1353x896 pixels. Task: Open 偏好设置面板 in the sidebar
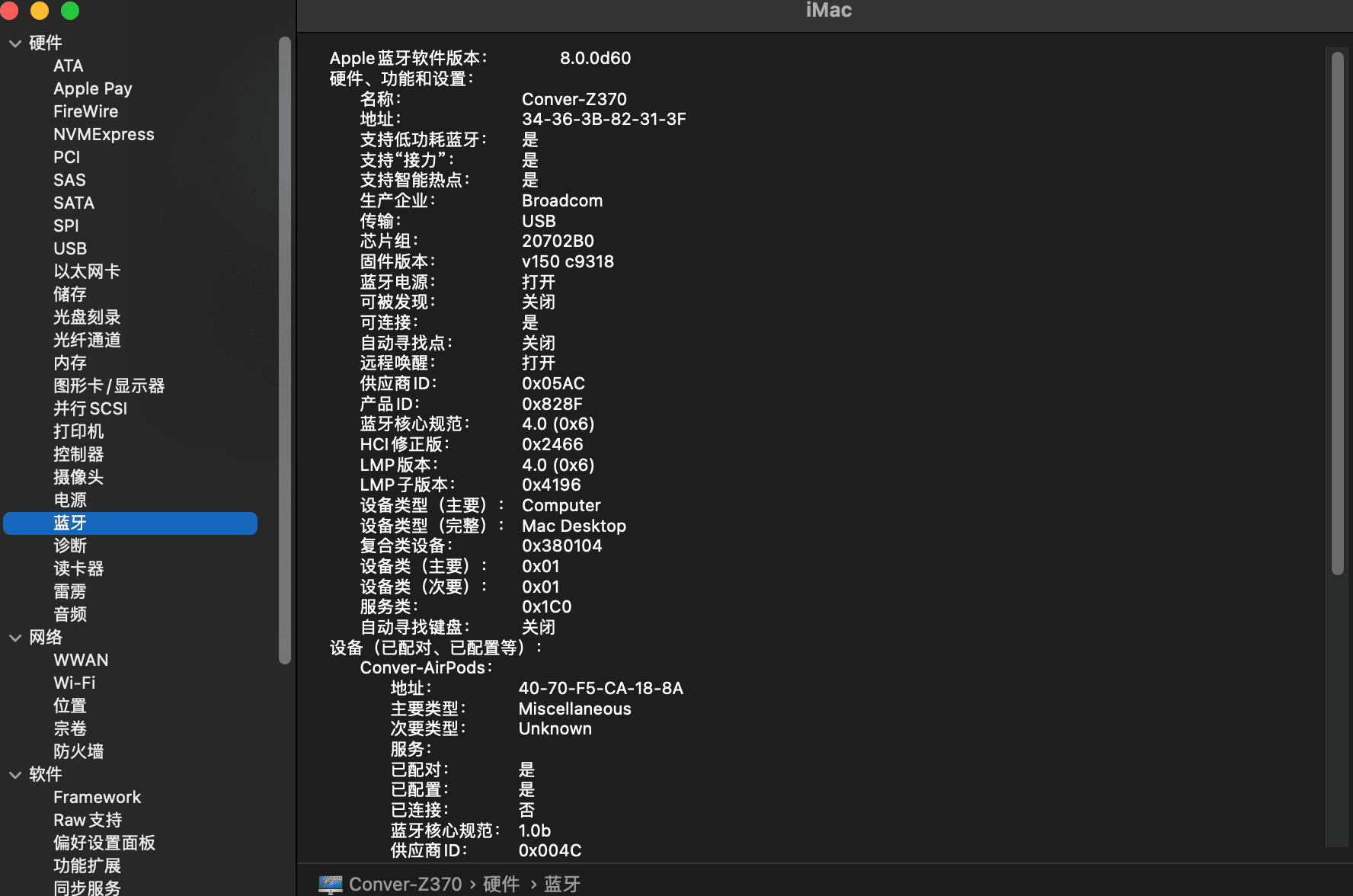click(104, 843)
